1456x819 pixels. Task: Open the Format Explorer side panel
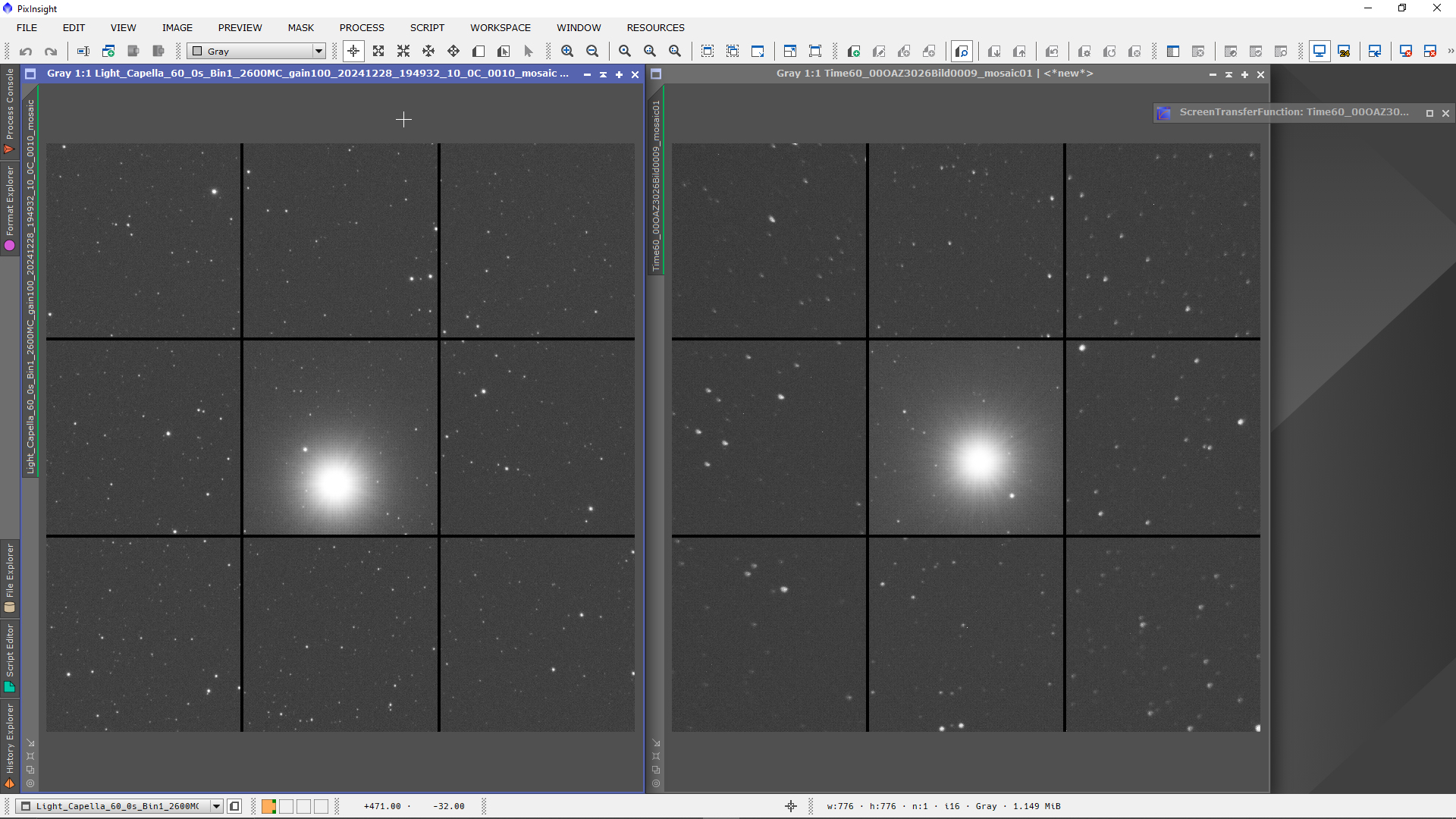(10, 209)
